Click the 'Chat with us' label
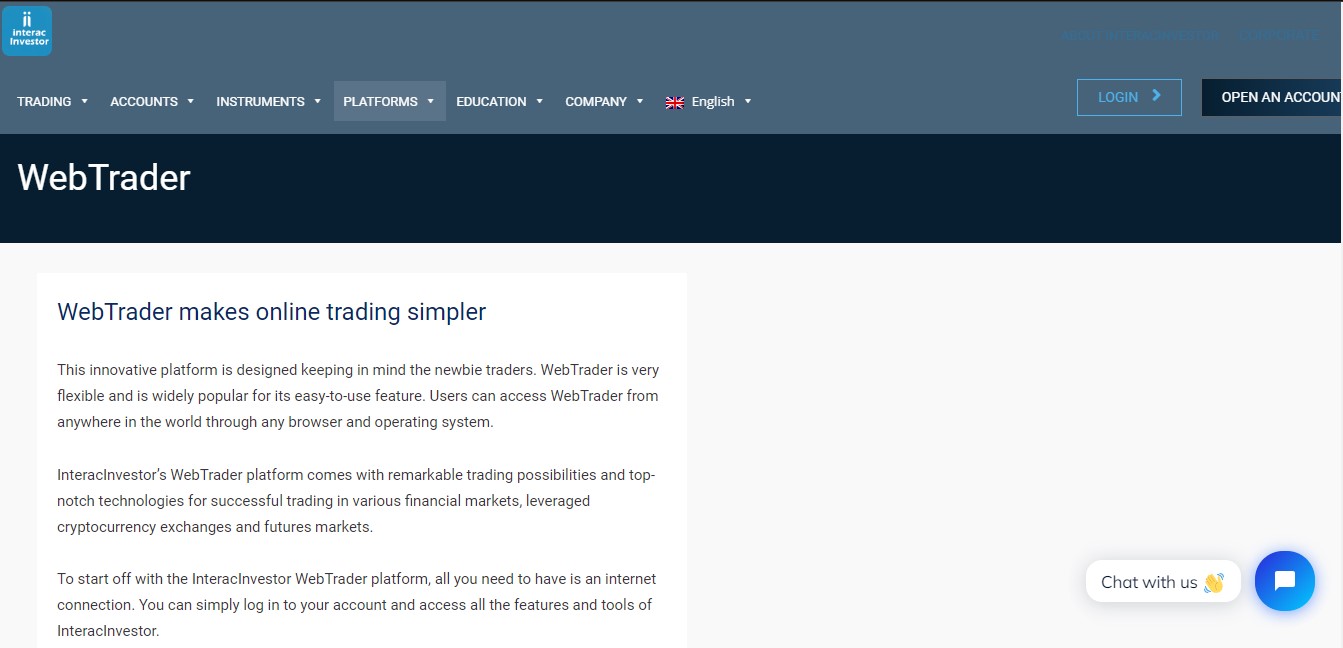This screenshot has height=648, width=1343. (1163, 581)
